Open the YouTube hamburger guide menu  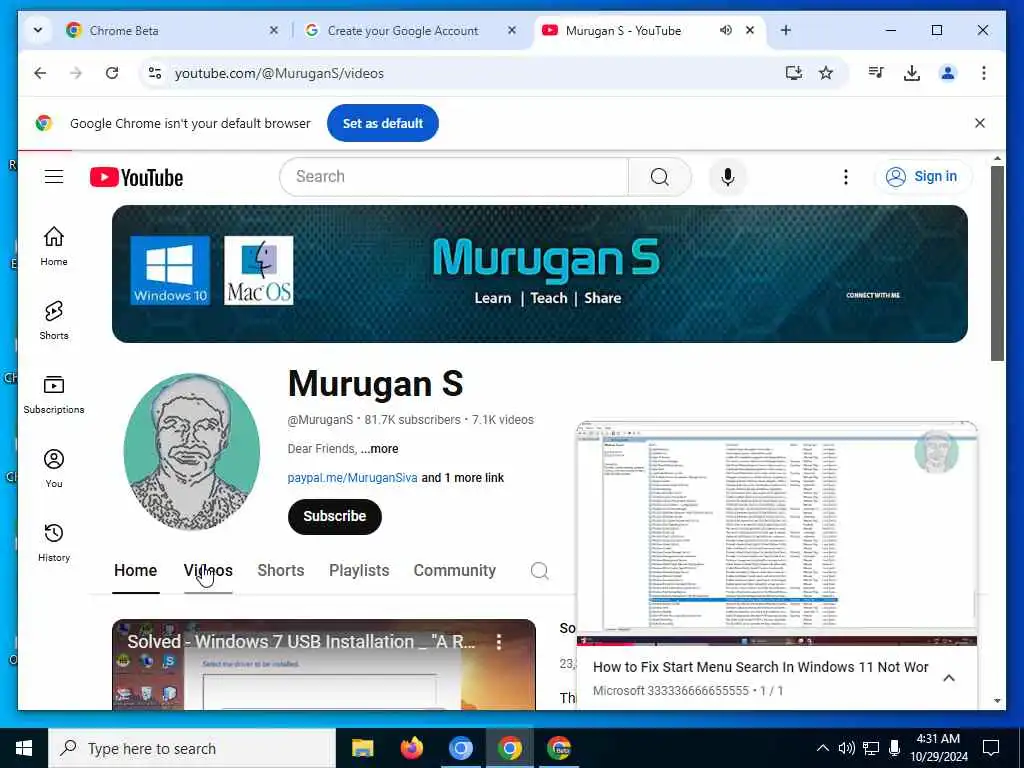(x=54, y=176)
